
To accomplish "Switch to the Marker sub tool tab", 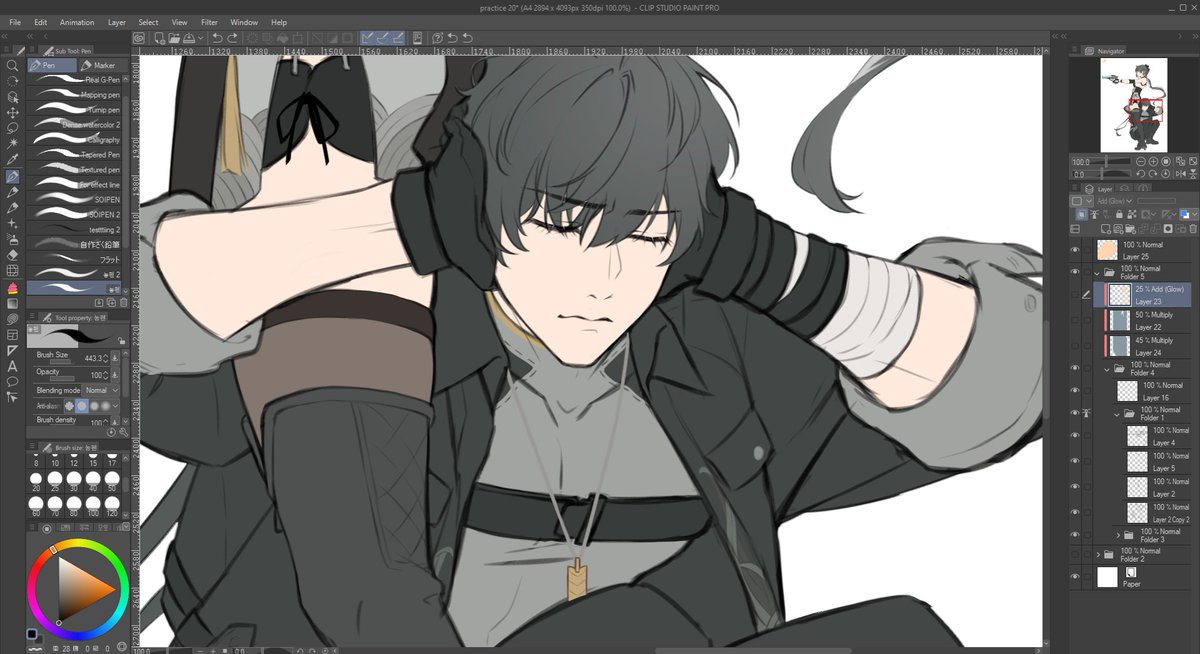I will tap(104, 65).
